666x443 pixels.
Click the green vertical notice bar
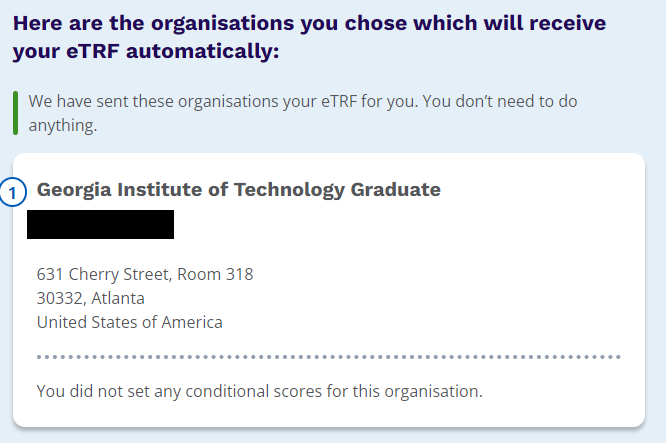(x=16, y=113)
